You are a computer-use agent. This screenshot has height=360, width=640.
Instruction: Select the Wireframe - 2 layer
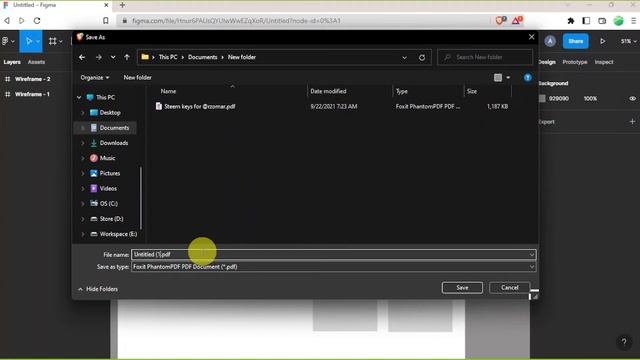[32, 79]
